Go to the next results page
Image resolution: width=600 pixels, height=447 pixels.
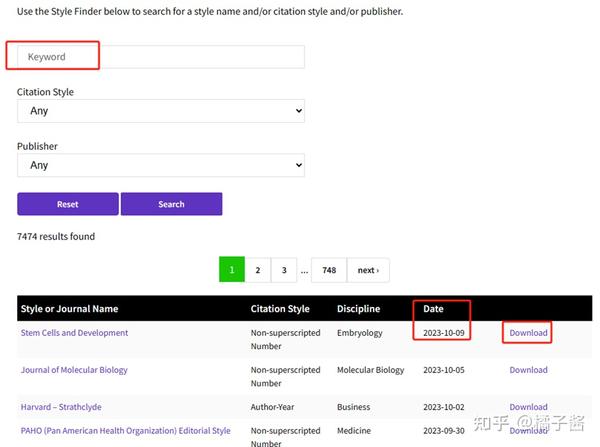(x=368, y=270)
